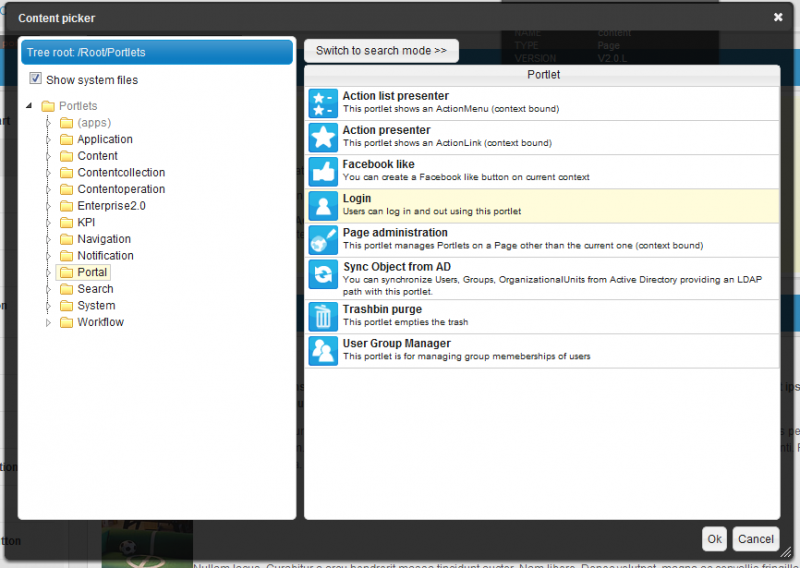Expand the System folder node arrow
This screenshot has width=800, height=568.
click(48, 306)
